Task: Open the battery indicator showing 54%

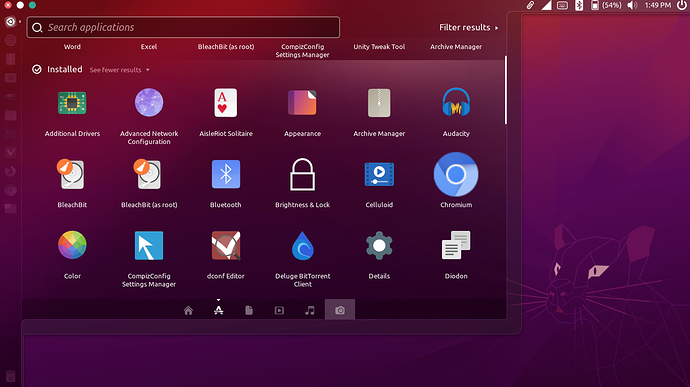Action: coord(606,5)
